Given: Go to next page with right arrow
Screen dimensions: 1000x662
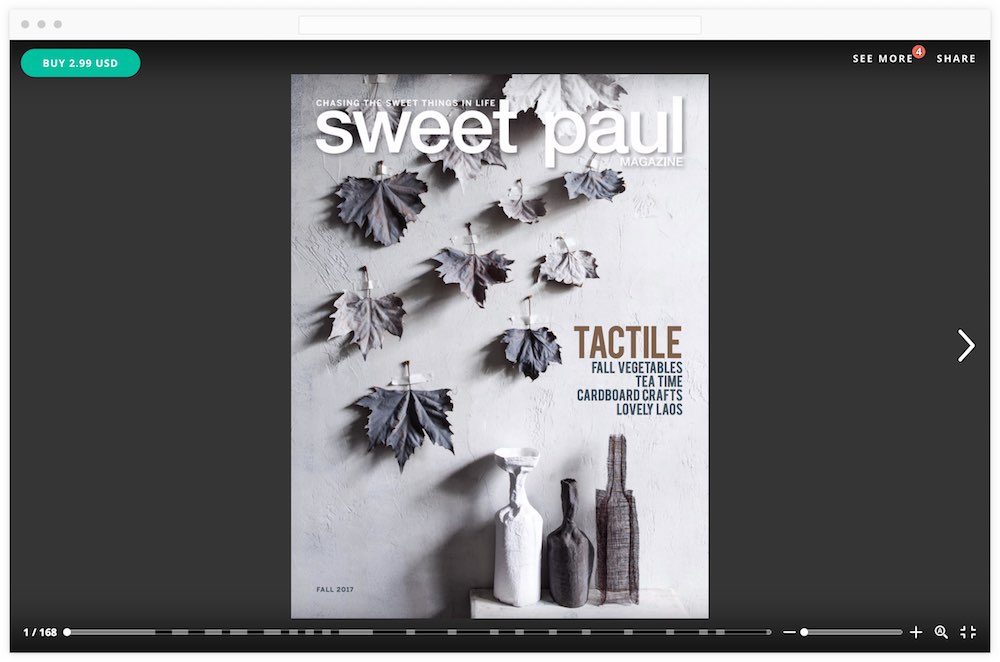Looking at the screenshot, I should 966,346.
